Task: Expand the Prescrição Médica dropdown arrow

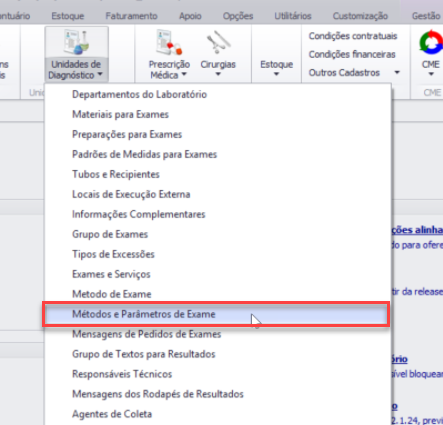Action: click(x=184, y=75)
